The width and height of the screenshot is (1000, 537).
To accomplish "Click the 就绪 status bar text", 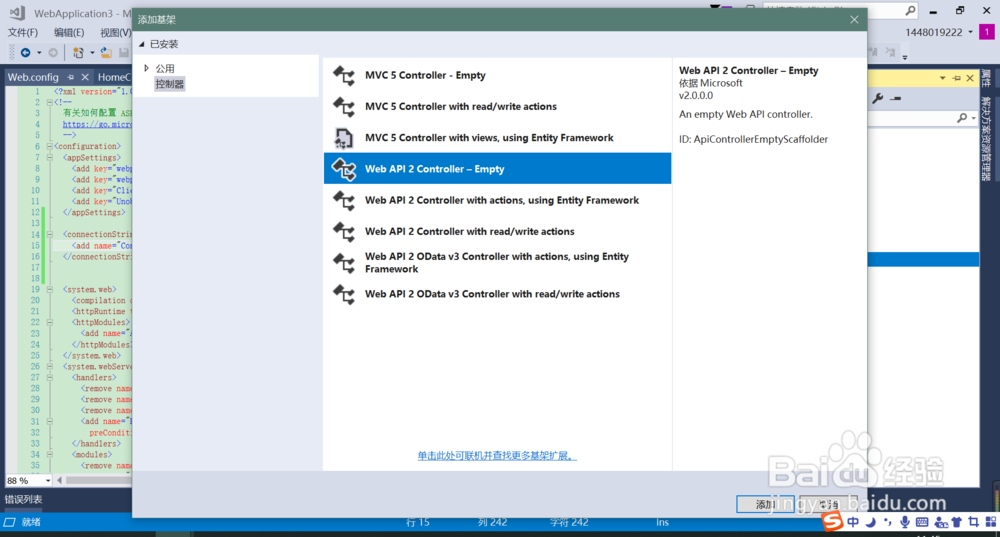I will [x=31, y=522].
